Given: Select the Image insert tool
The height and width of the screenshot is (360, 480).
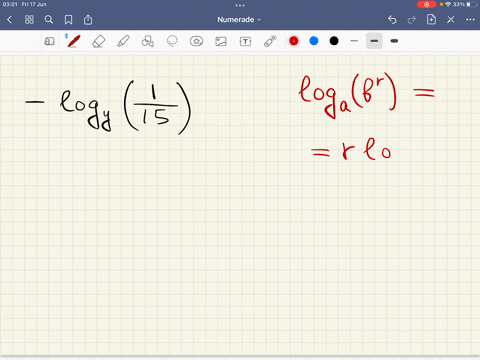Looking at the screenshot, I should [221, 41].
